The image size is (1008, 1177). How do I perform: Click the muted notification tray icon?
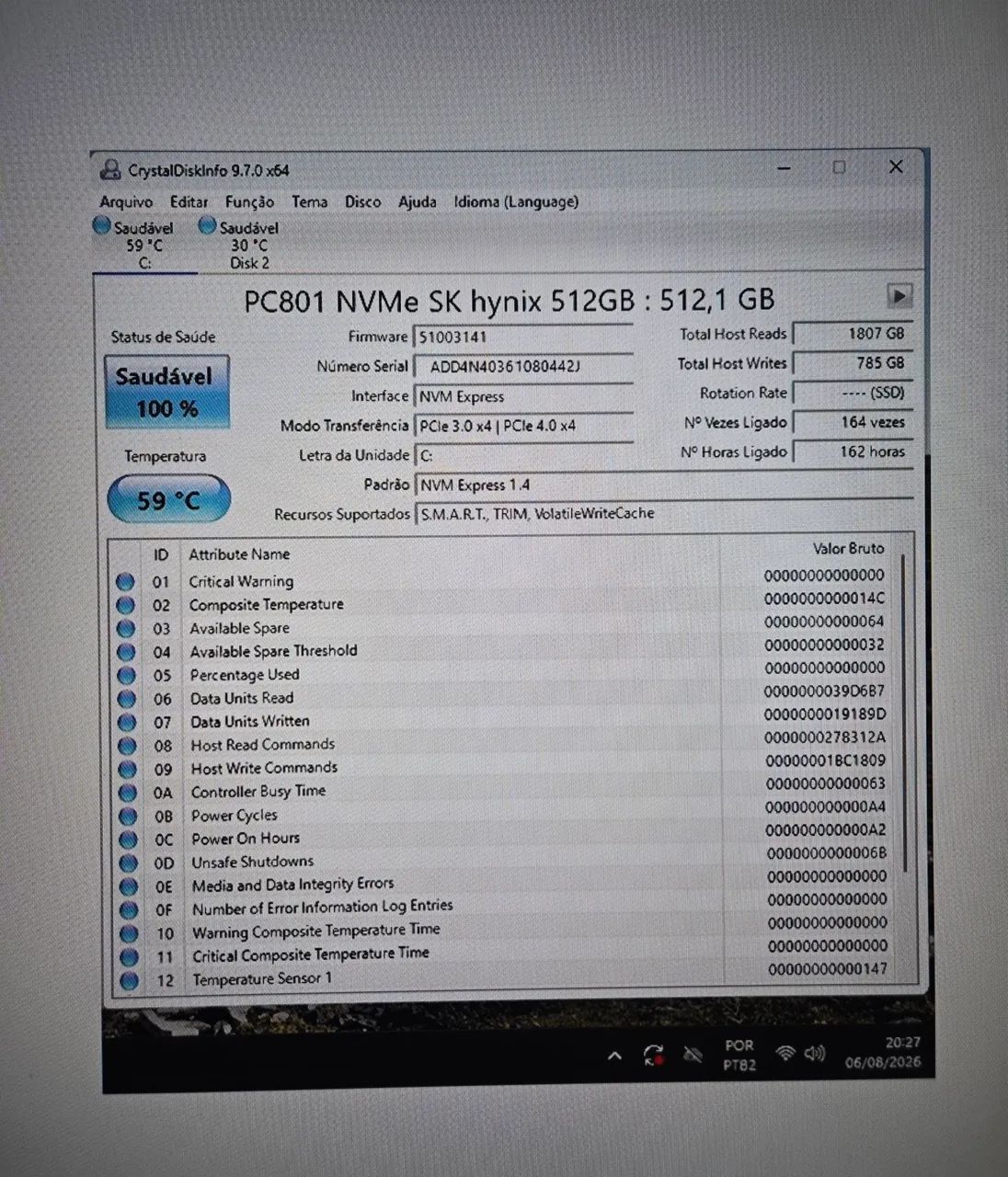[693, 1056]
